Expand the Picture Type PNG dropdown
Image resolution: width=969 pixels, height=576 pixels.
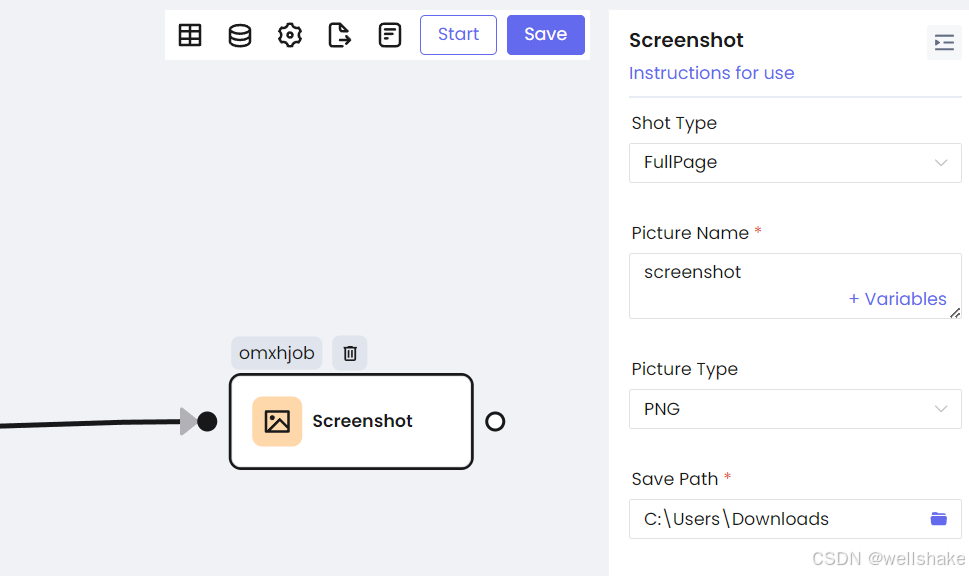pyautogui.click(x=795, y=409)
